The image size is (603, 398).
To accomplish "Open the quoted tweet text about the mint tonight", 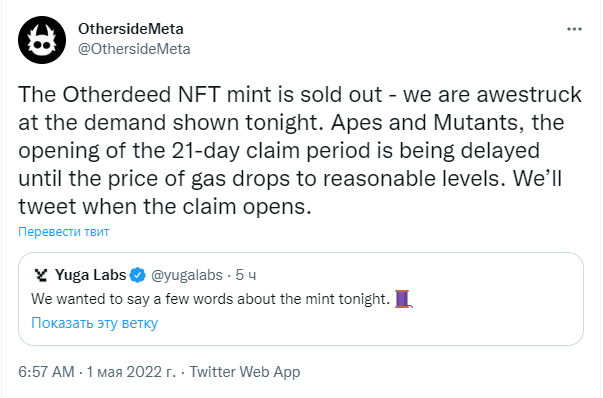I will [x=211, y=299].
